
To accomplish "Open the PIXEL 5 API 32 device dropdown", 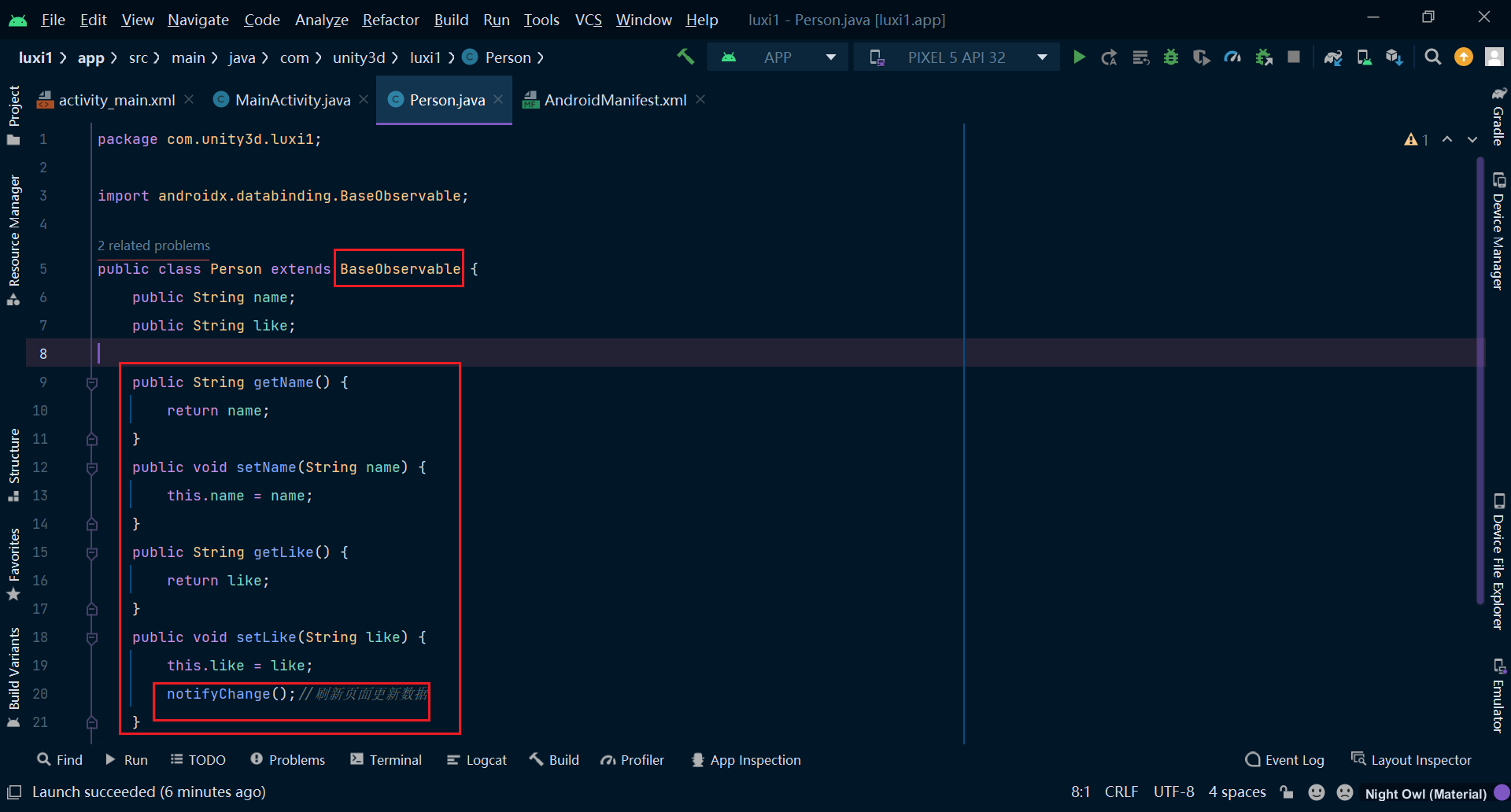I will tap(956, 57).
